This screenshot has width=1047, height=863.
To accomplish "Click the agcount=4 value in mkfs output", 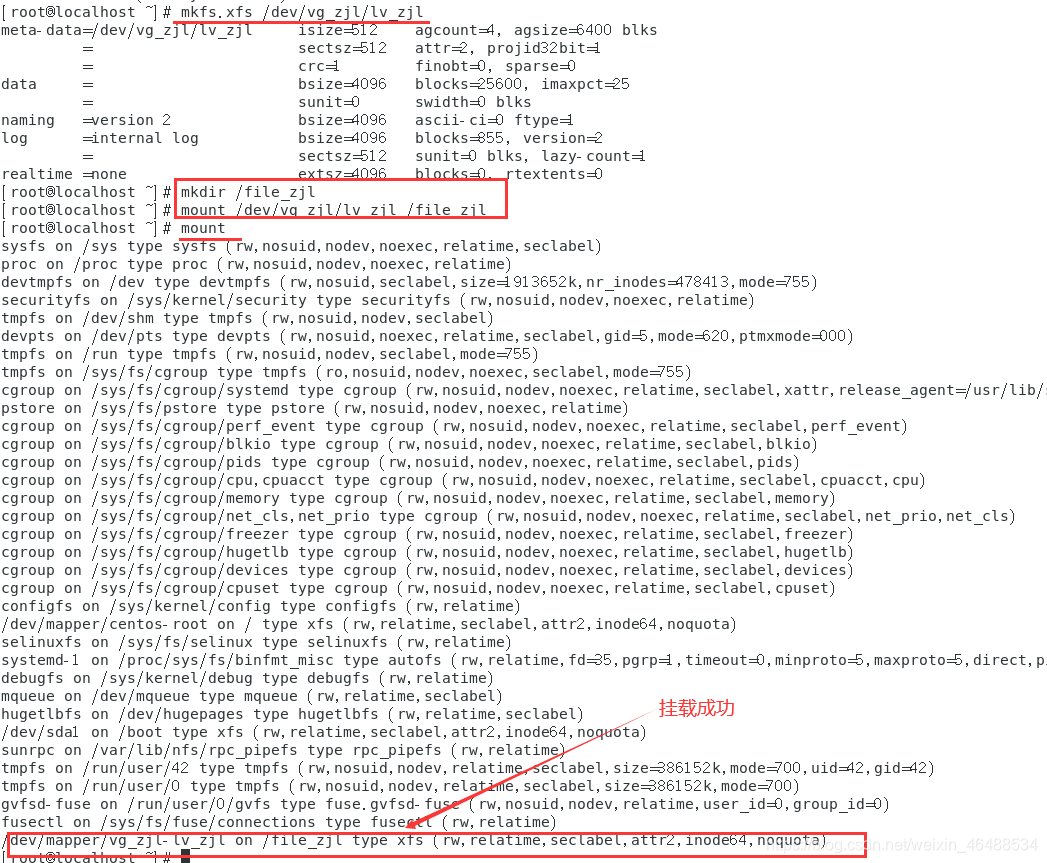I will pyautogui.click(x=459, y=30).
